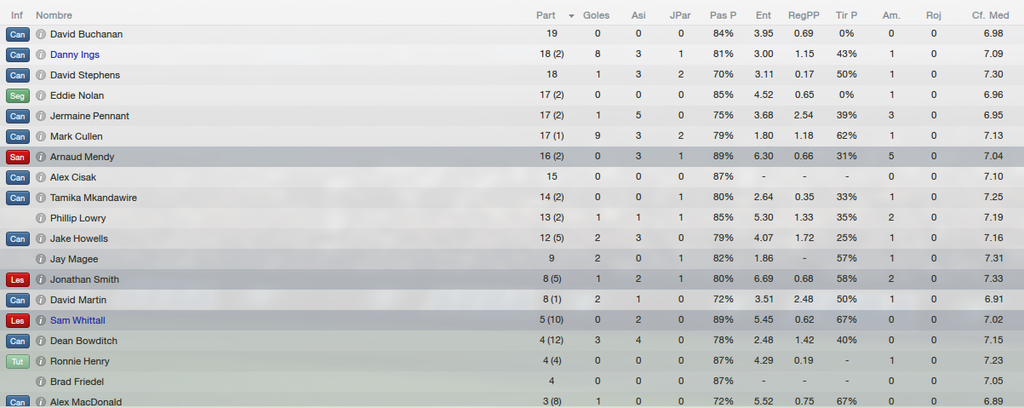Image resolution: width=1024 pixels, height=408 pixels.
Task: Open info icon beside Brad Friedel
Action: tap(41, 381)
